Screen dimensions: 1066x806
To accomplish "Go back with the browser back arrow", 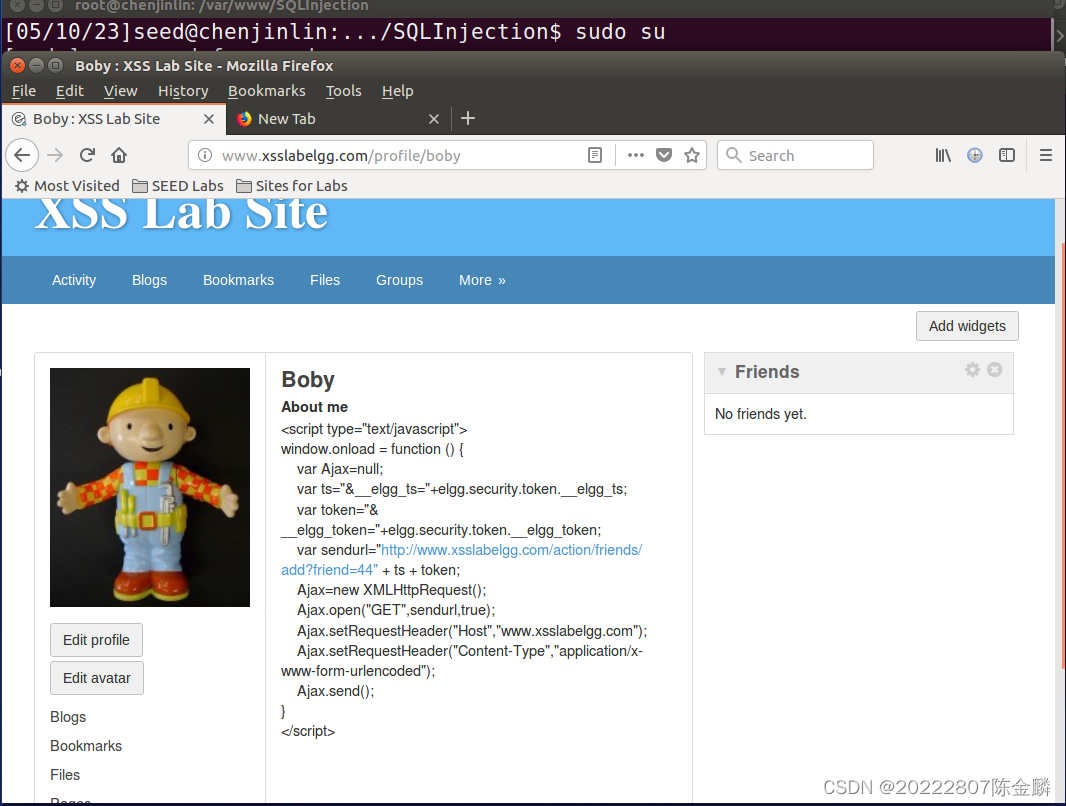I will tap(22, 156).
